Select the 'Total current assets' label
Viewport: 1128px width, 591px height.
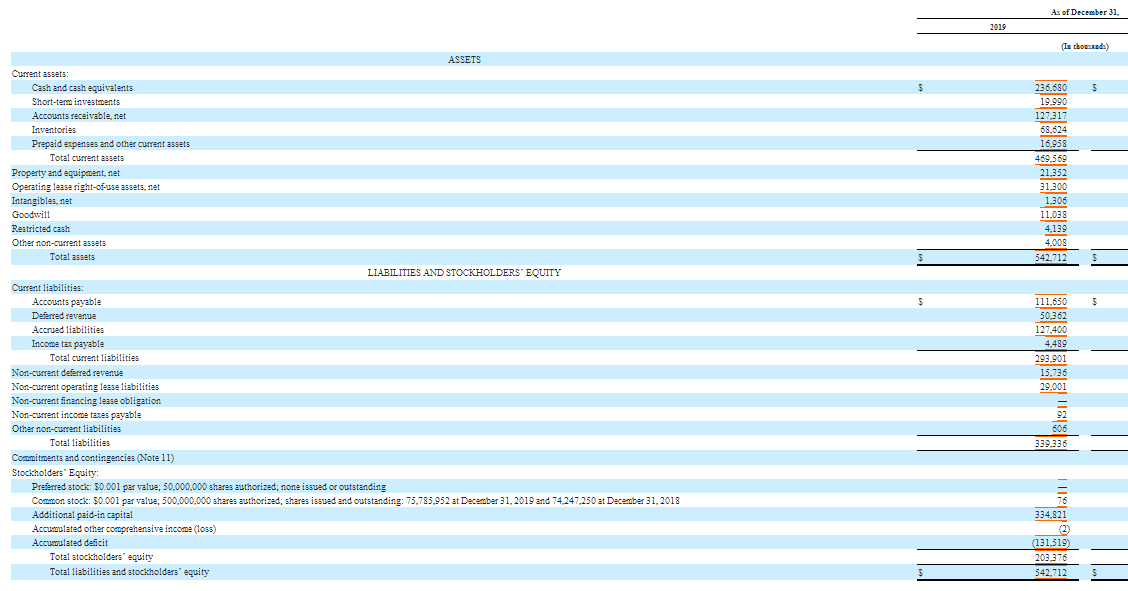point(87,158)
